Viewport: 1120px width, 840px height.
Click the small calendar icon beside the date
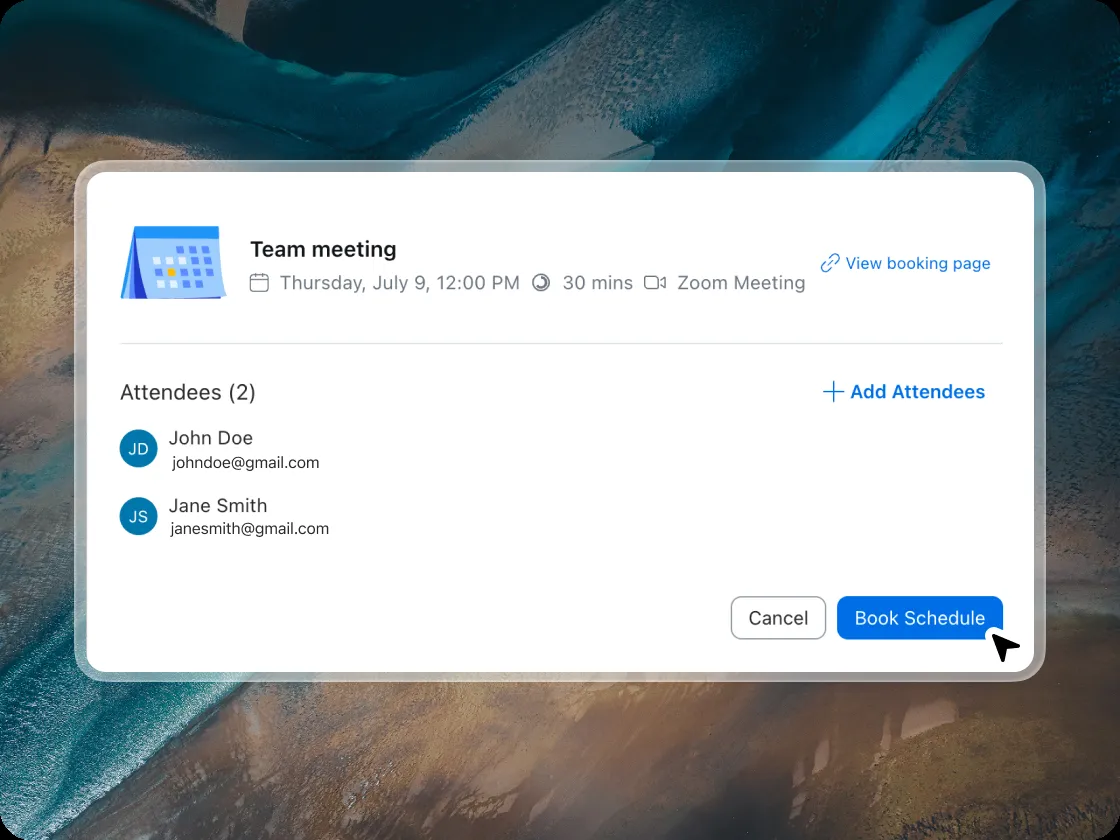point(259,283)
